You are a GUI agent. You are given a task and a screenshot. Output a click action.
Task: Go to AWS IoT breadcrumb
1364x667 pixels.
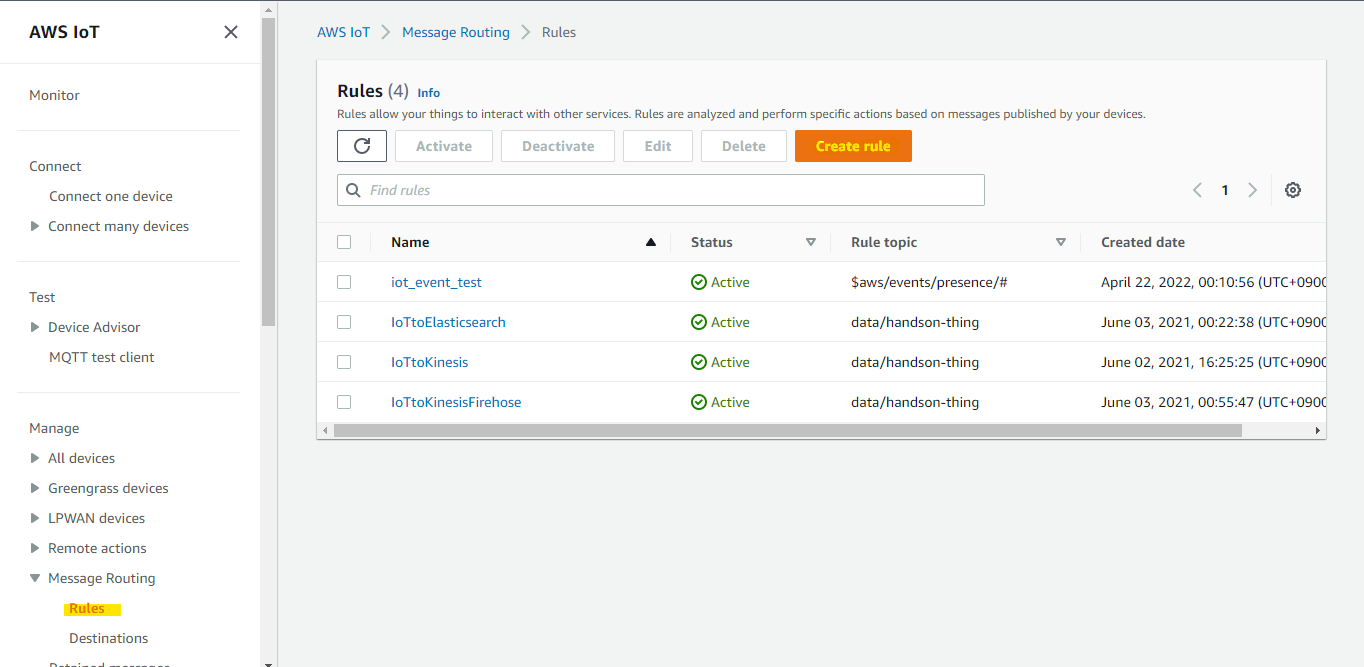click(x=343, y=32)
